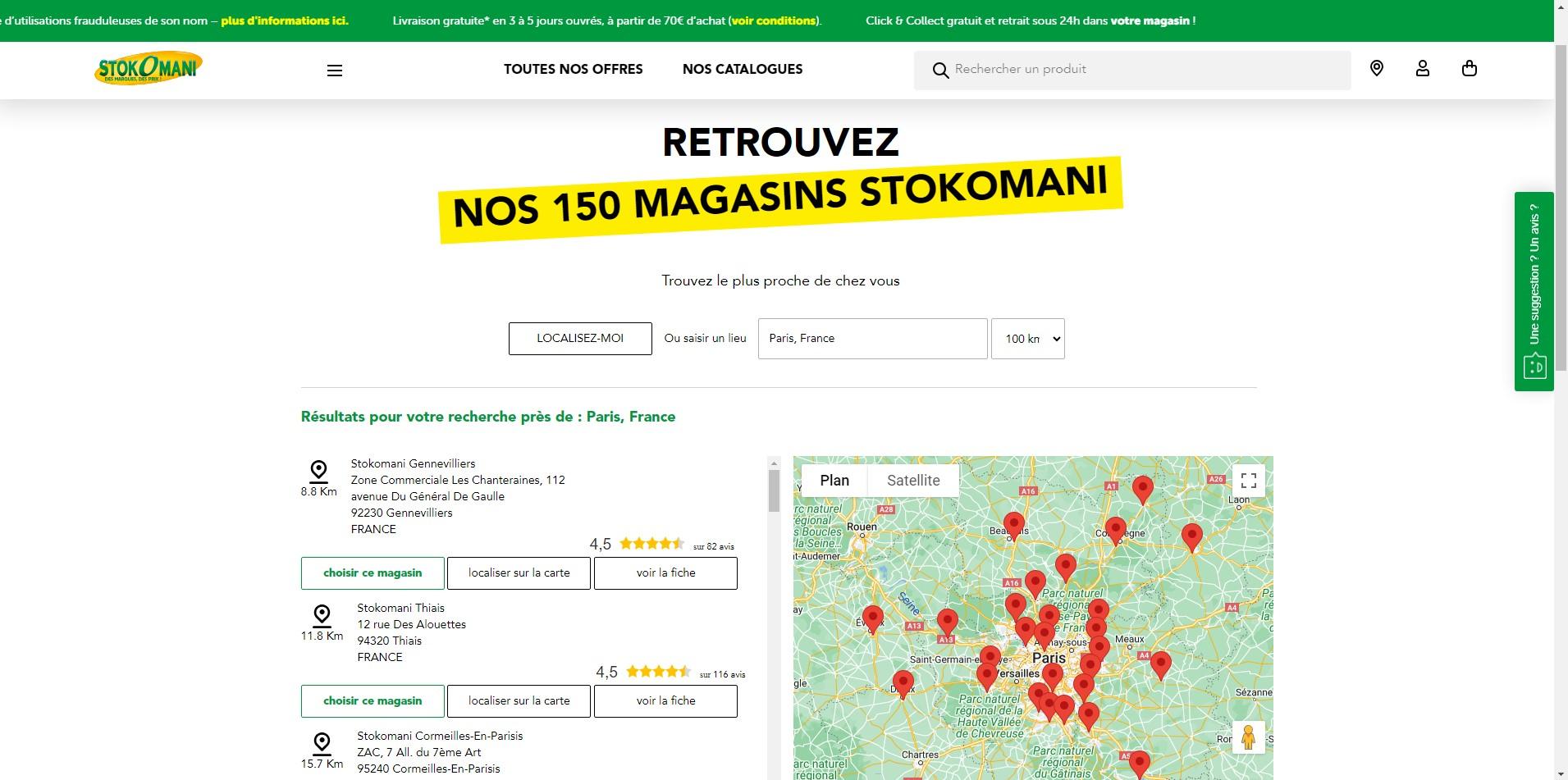This screenshot has height=780, width=1568.
Task: Click Gennevilliers star rating 4,5
Action: [637, 544]
